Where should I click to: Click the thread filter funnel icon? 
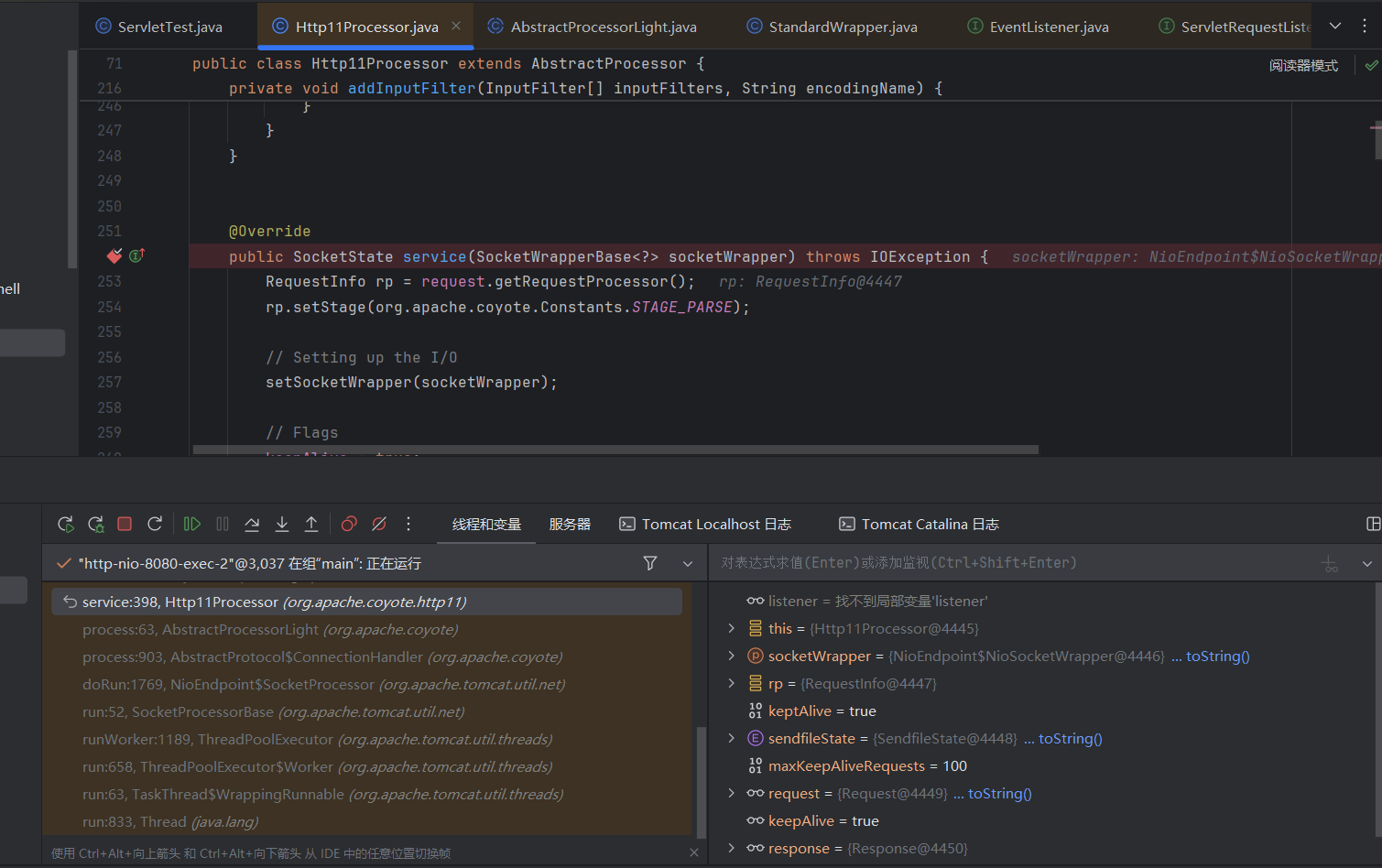tap(650, 563)
